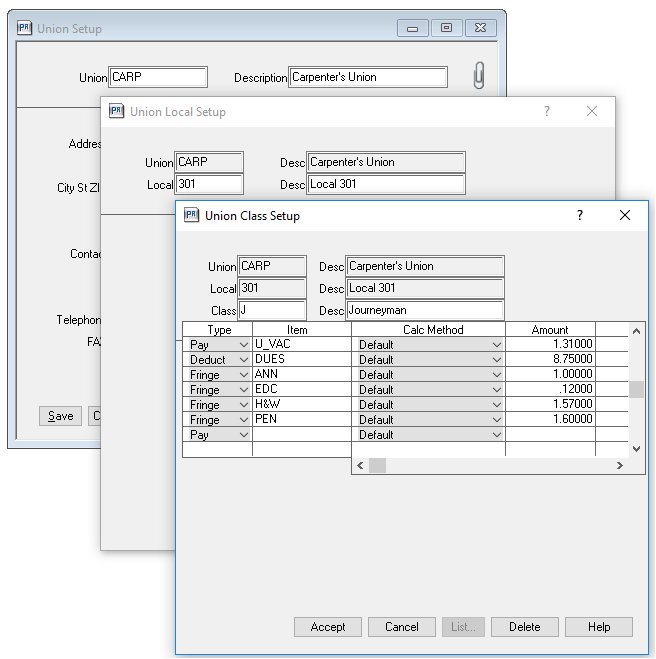The height and width of the screenshot is (659, 656).
Task: Minimize the Union Setup window
Action: (413, 28)
